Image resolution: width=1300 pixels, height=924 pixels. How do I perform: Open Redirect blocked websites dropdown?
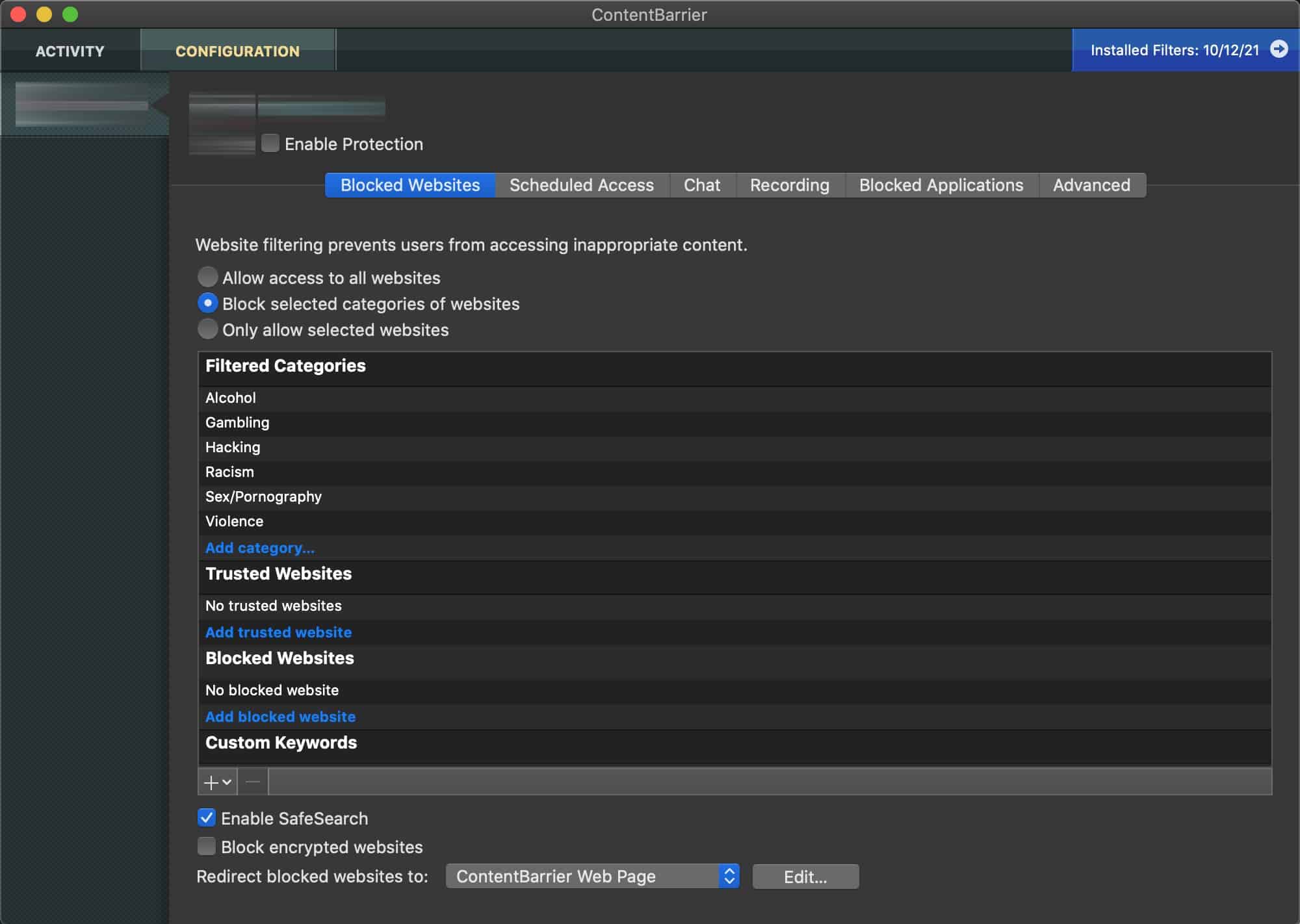592,876
